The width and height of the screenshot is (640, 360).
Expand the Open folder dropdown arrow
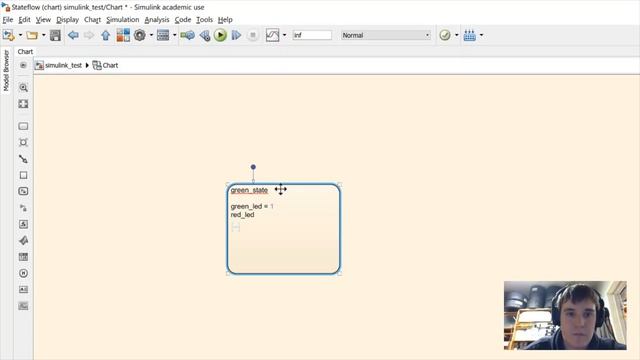coord(43,35)
